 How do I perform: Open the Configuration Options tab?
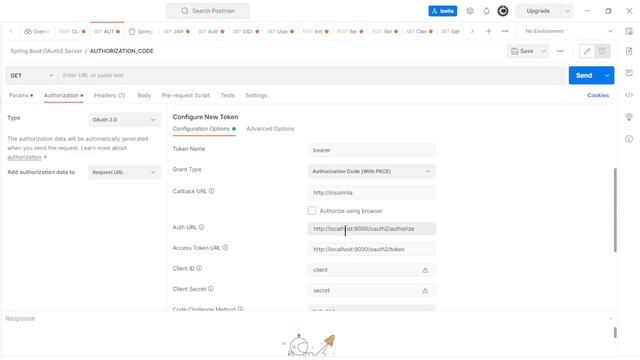click(x=204, y=129)
